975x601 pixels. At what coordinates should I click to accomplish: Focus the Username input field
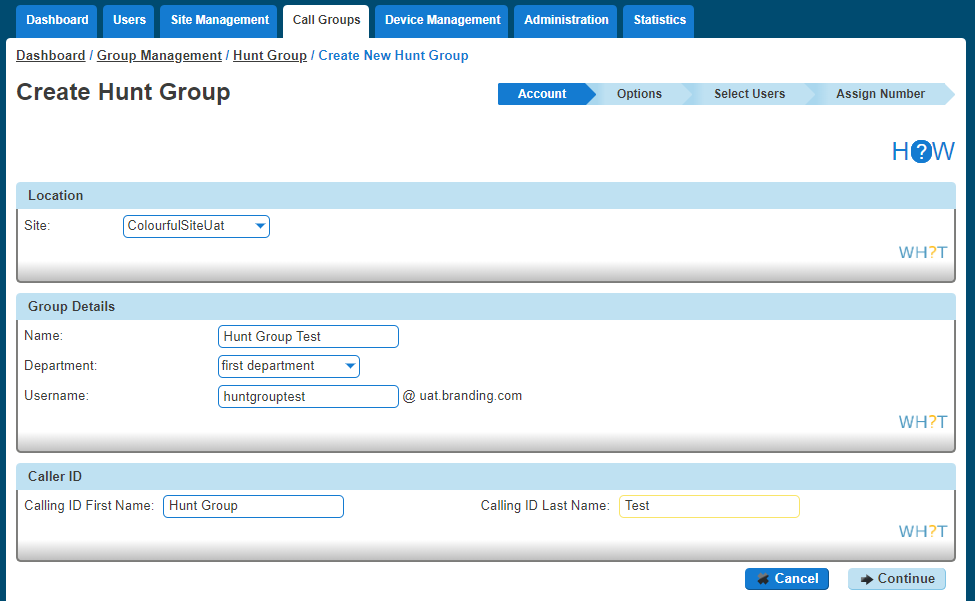308,397
